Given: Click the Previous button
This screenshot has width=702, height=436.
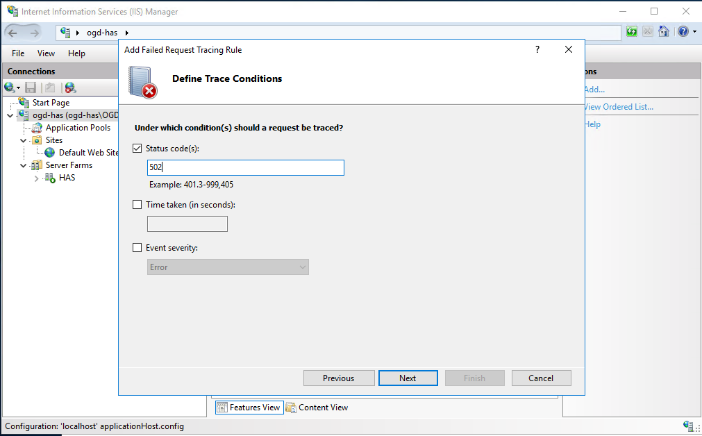Looking at the screenshot, I should tap(338, 378).
